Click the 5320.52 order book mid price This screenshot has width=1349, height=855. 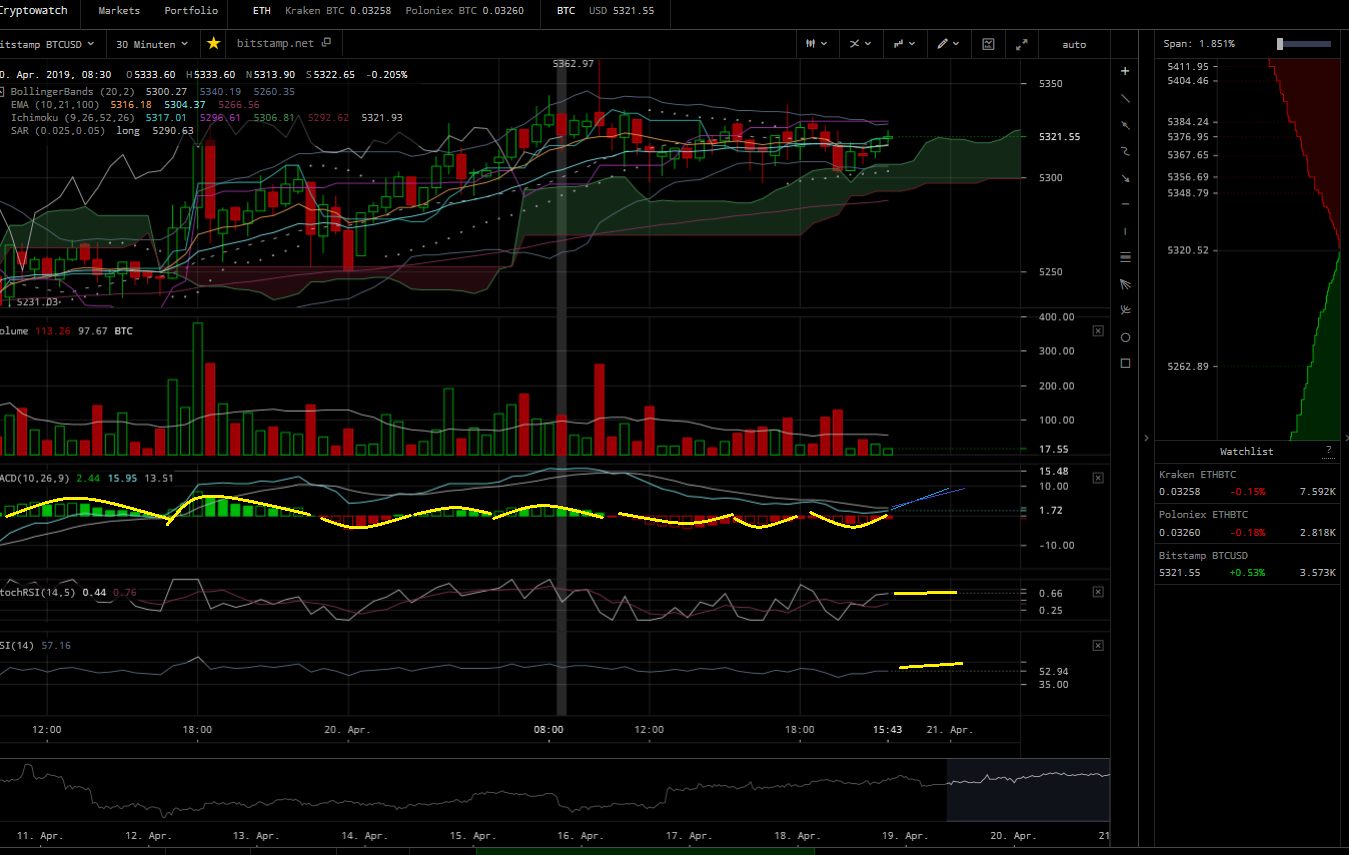pos(1187,250)
